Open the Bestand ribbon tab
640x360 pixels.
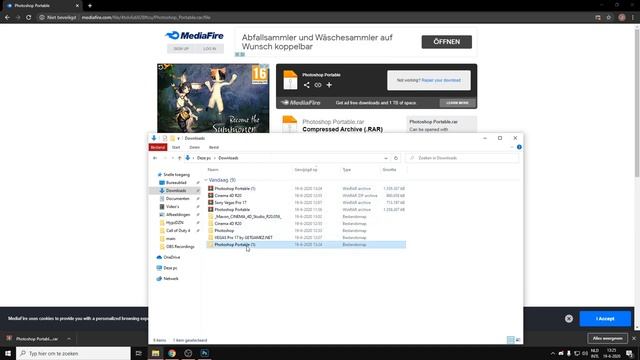(x=158, y=147)
